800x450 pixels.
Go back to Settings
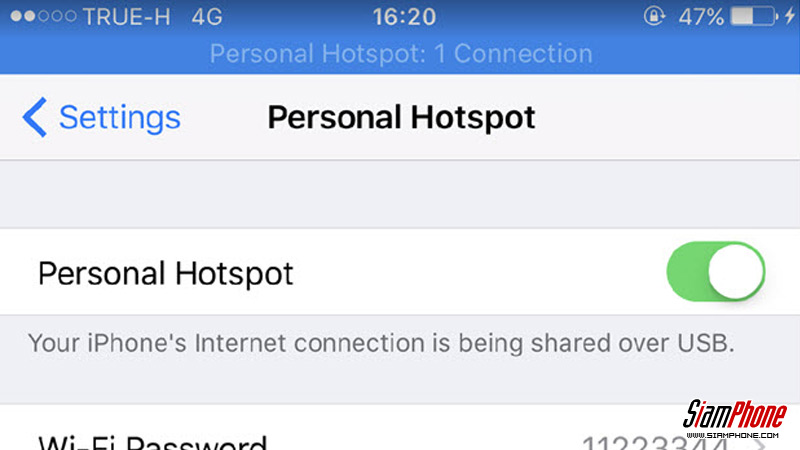[x=102, y=117]
